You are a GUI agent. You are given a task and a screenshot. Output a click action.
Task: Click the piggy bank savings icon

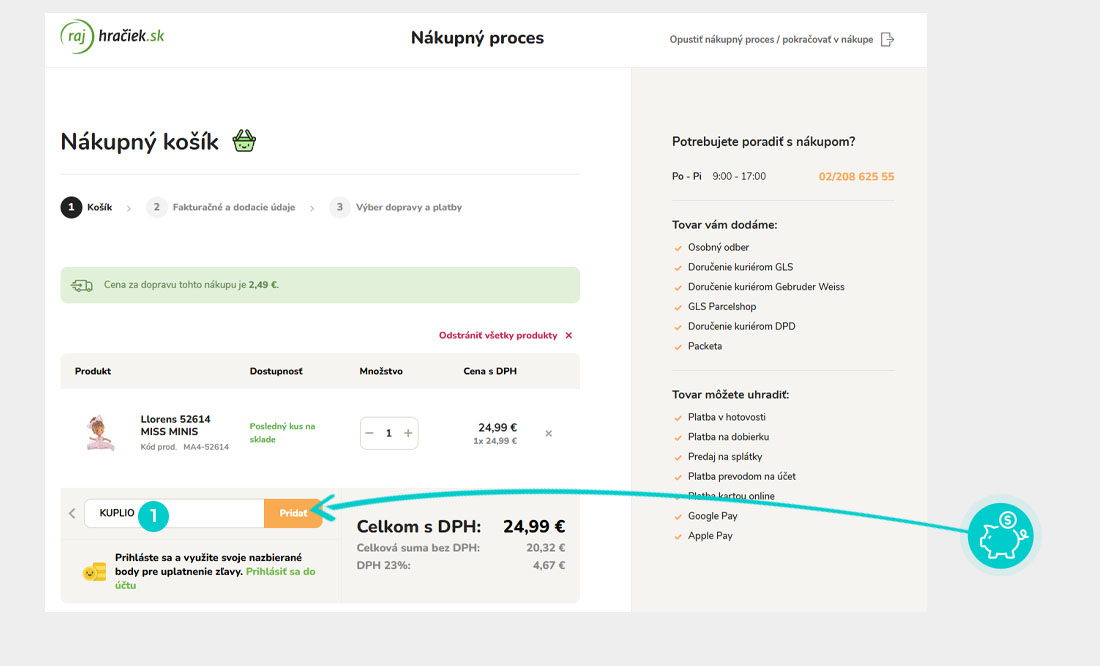[1000, 536]
